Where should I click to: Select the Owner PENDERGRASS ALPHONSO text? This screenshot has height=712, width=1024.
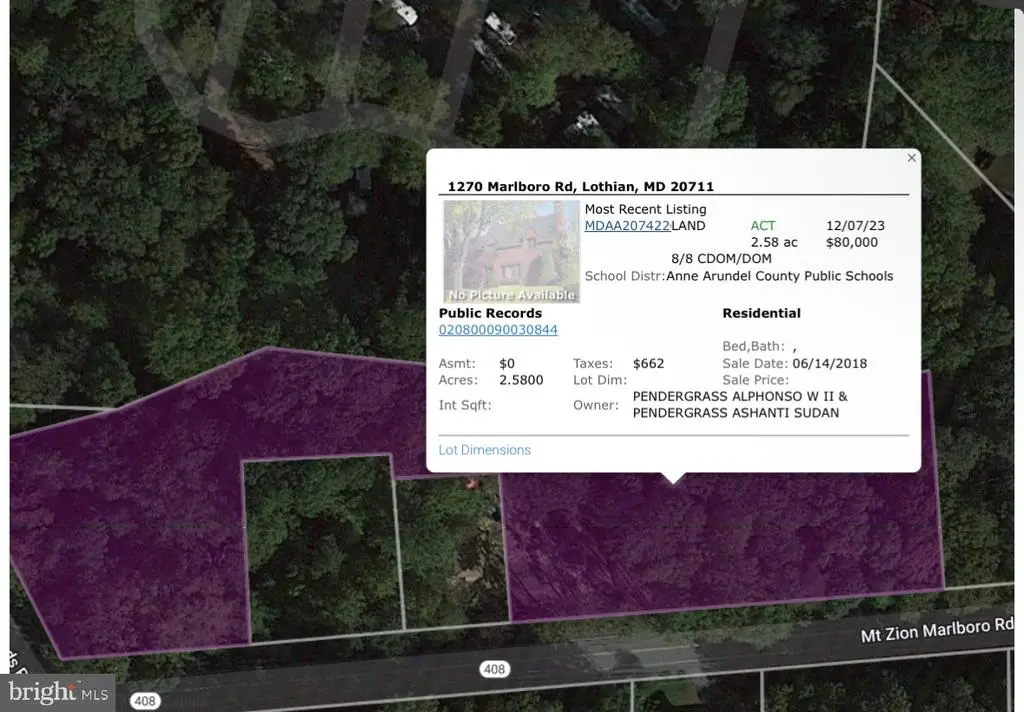(739, 395)
